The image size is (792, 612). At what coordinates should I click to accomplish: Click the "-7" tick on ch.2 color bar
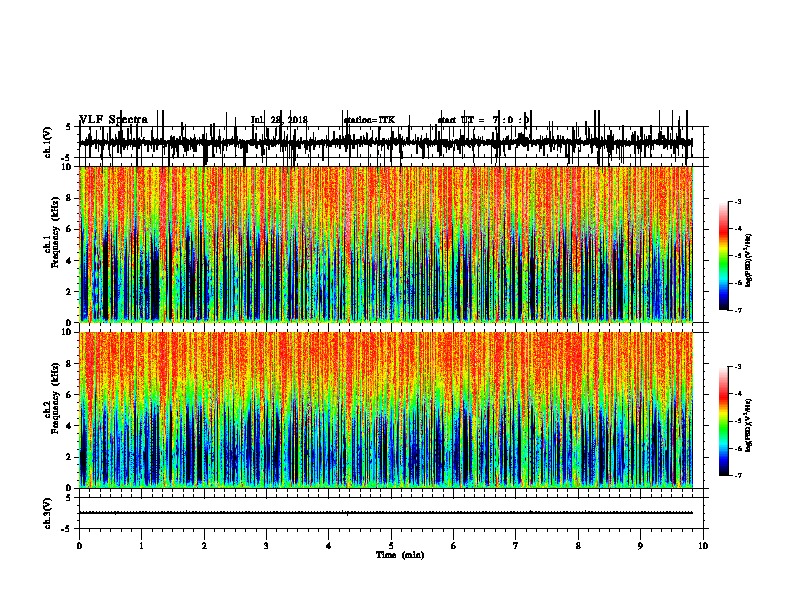coord(738,475)
